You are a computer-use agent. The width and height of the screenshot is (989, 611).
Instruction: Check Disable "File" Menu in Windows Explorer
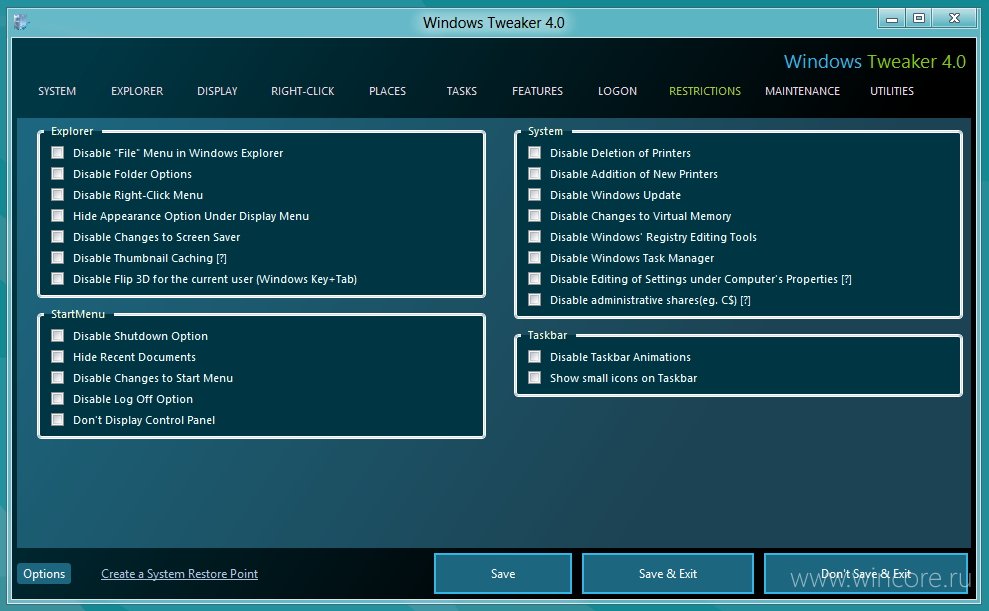(57, 153)
